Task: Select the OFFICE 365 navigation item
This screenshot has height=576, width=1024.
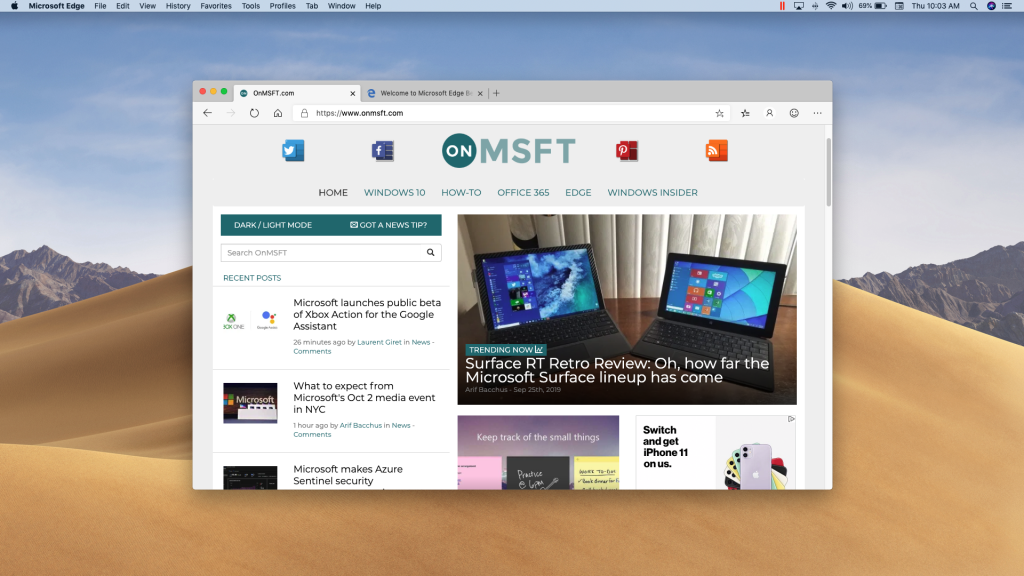Action: 523,192
